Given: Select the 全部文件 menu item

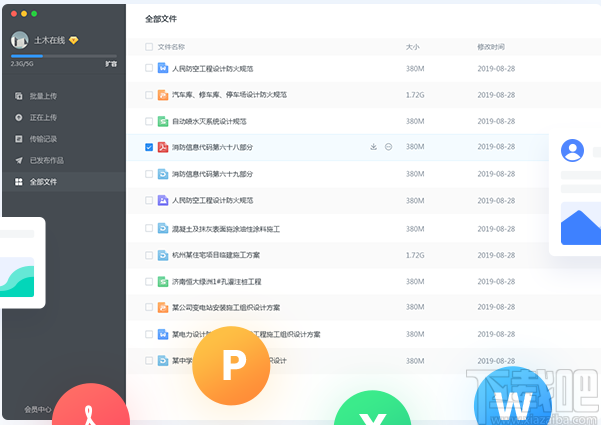Looking at the screenshot, I should (64, 182).
